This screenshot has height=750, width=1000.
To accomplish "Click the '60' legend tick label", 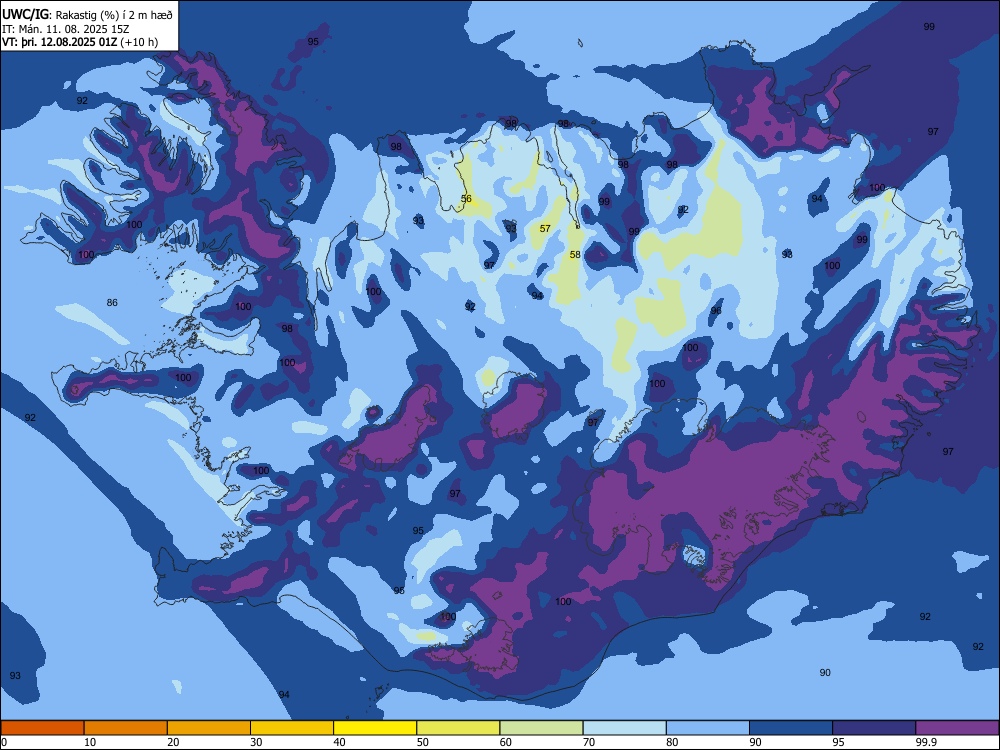I will click(x=506, y=742).
